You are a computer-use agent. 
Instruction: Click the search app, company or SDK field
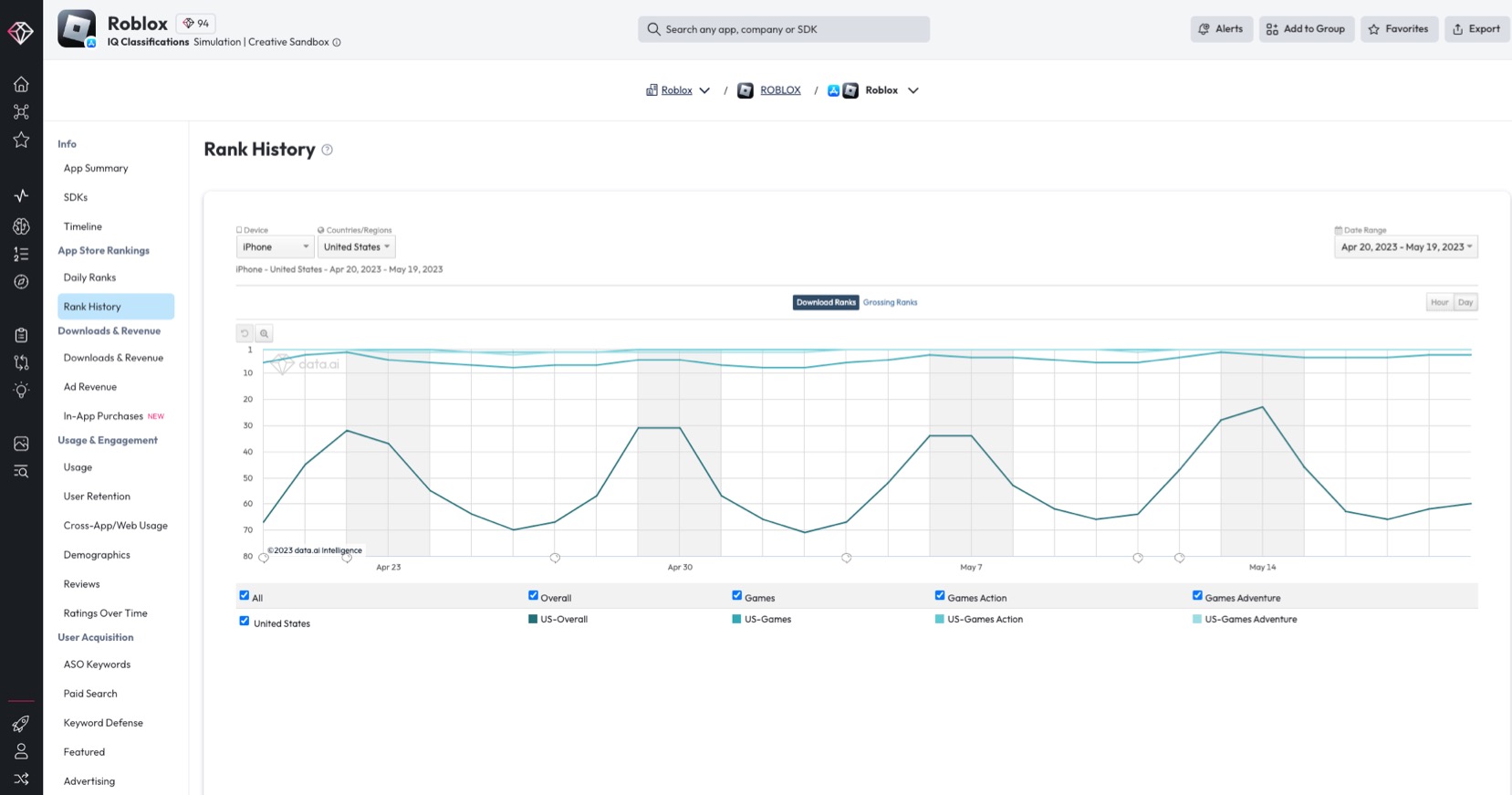pyautogui.click(x=784, y=29)
